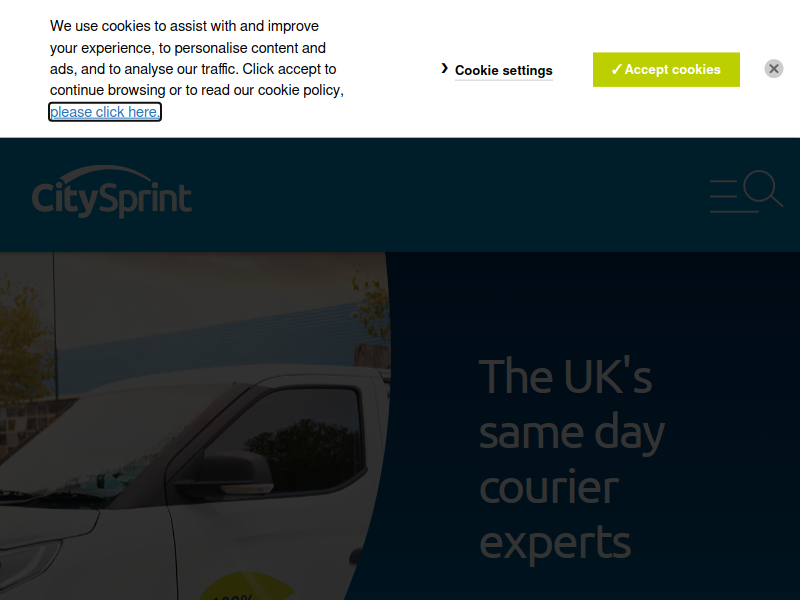Follow the 'please click here' policy link
This screenshot has width=800, height=600.
pos(105,112)
